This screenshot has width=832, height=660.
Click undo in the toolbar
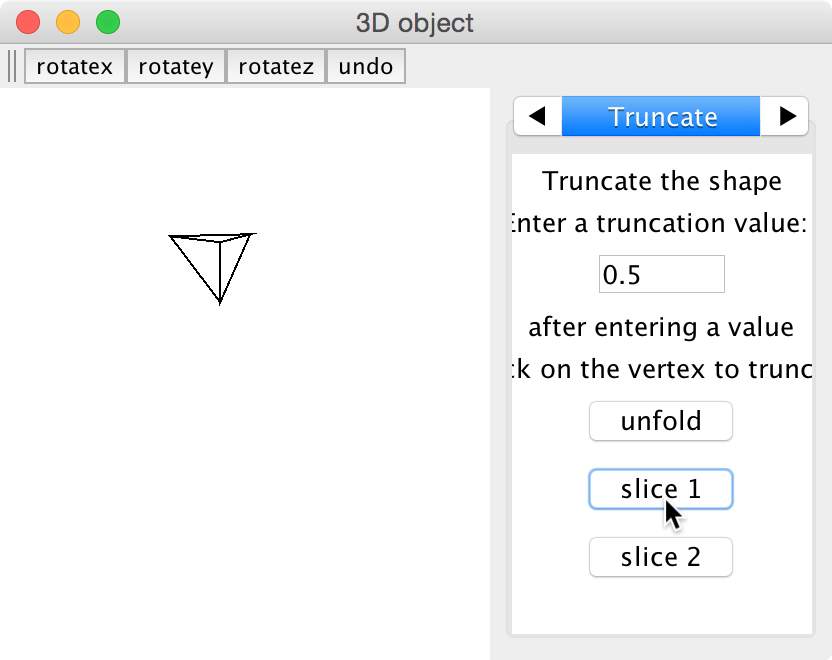[365, 67]
